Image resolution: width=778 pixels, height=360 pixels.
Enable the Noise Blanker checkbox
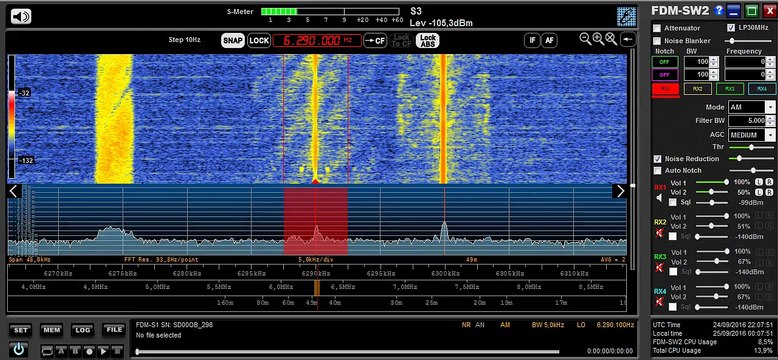[657, 41]
